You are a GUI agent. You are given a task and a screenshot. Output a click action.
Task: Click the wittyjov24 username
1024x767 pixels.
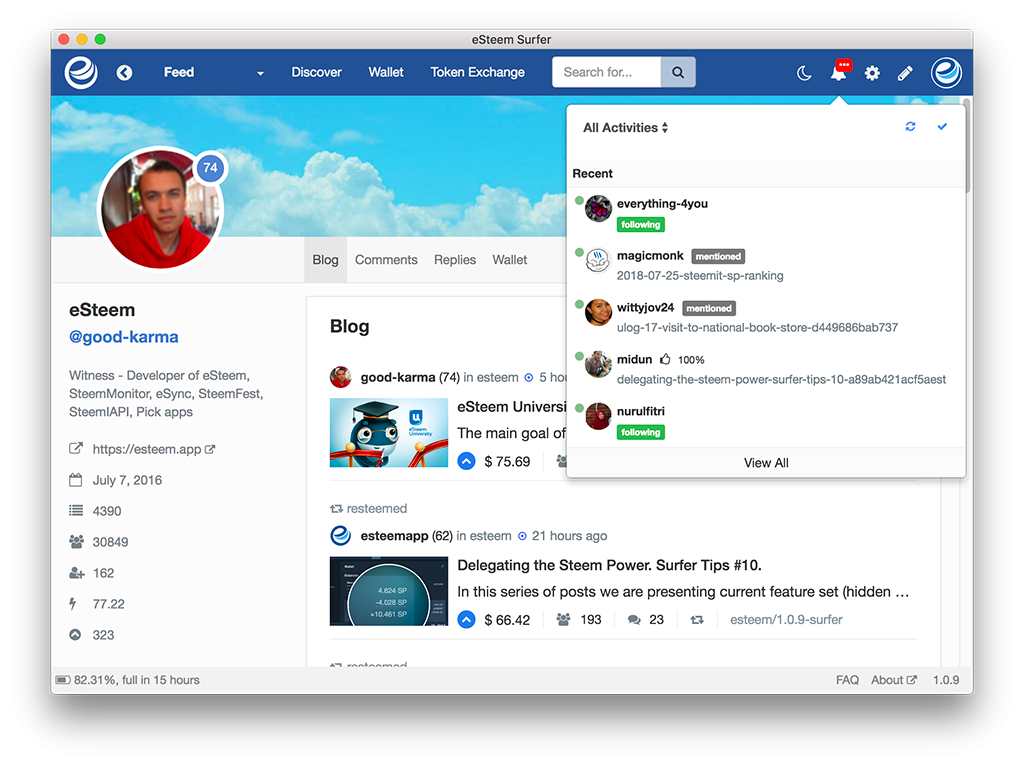(x=645, y=307)
